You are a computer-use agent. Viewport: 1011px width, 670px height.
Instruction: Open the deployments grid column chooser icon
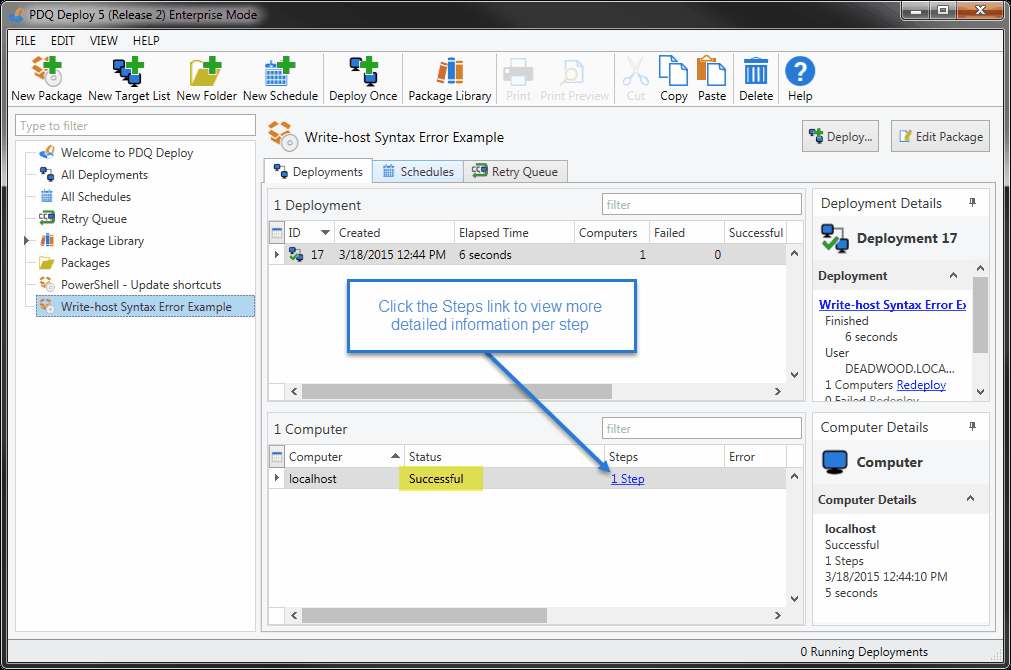pyautogui.click(x=277, y=233)
